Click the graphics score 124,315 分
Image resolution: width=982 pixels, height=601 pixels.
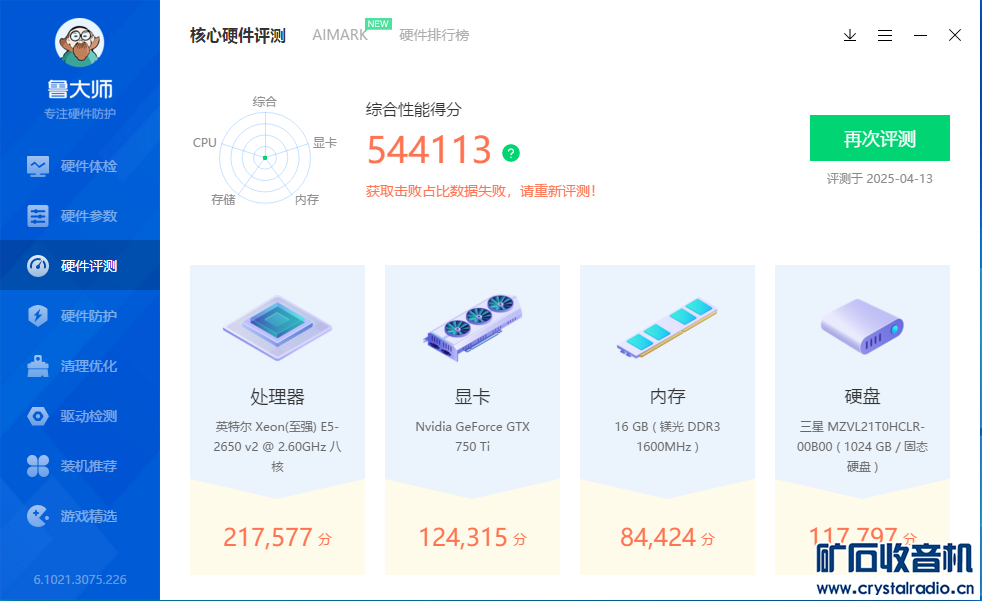click(x=472, y=537)
